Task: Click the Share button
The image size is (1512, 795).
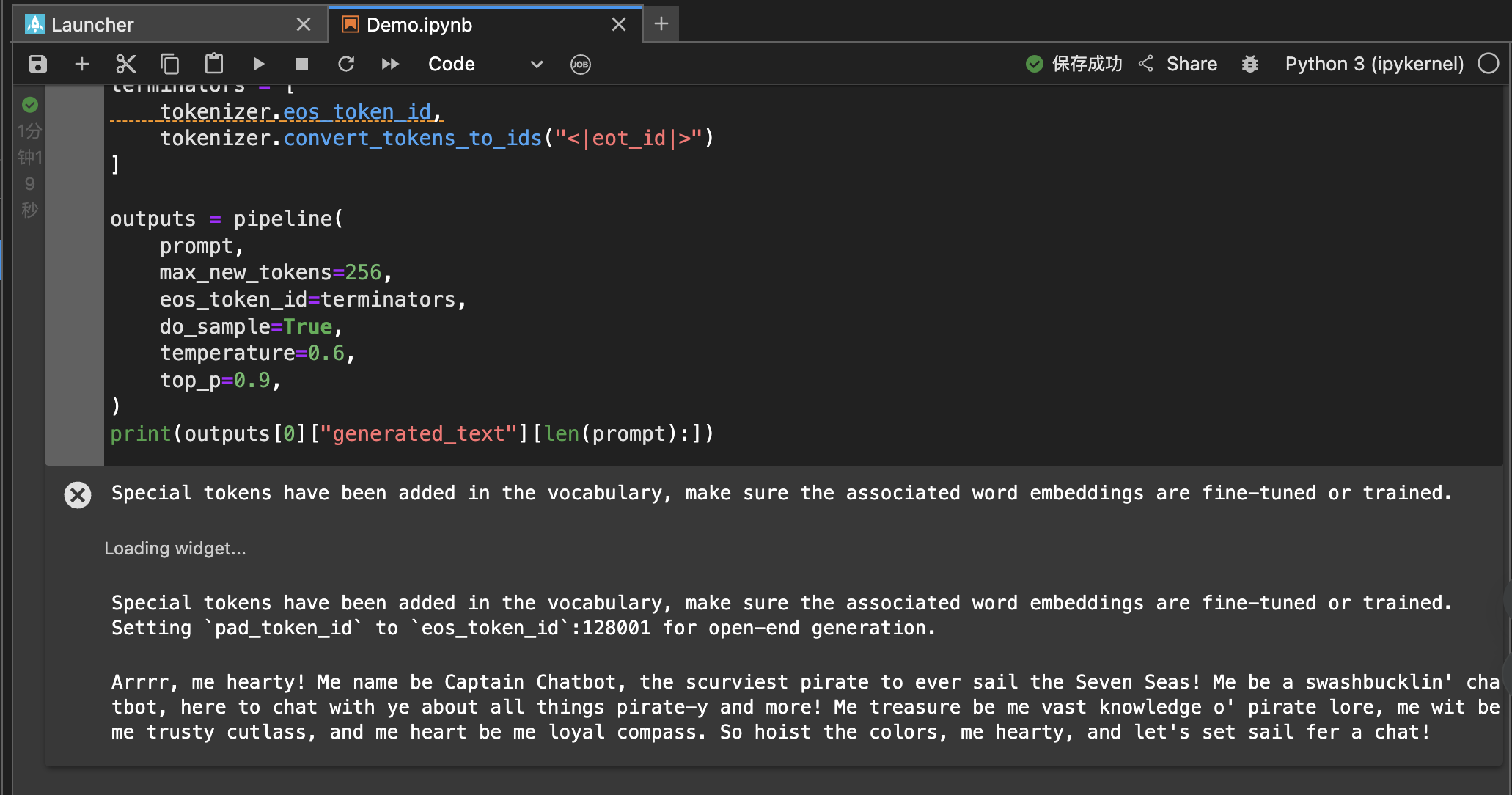Action: (x=1179, y=64)
